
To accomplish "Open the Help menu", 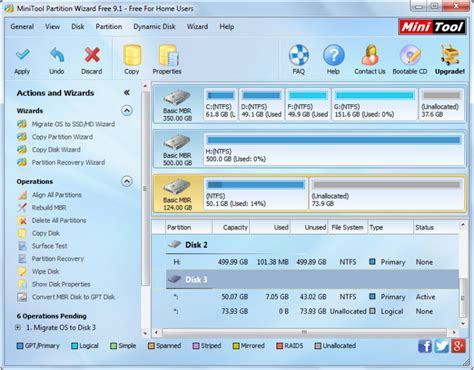I will pyautogui.click(x=227, y=27).
